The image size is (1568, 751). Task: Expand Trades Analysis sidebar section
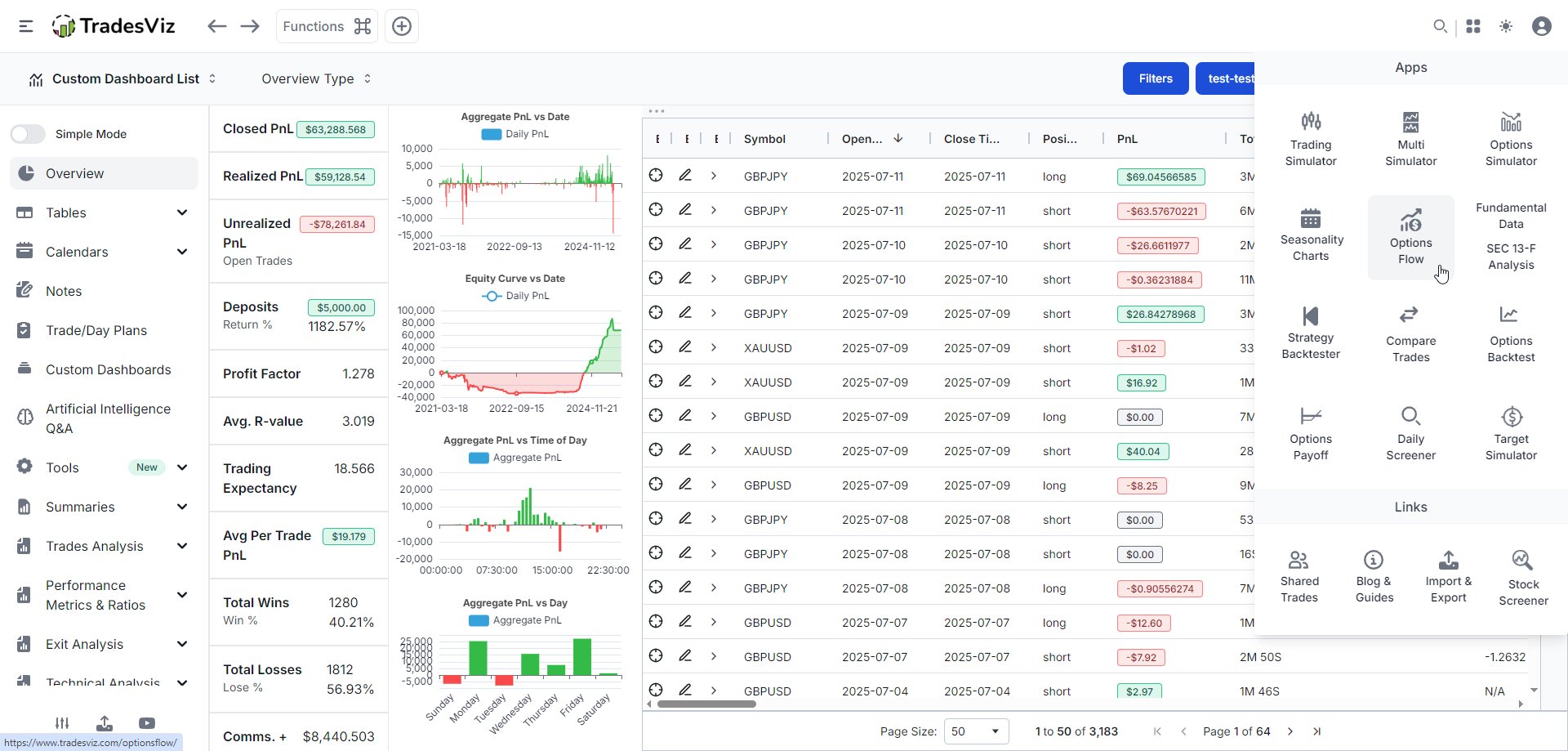(x=104, y=546)
